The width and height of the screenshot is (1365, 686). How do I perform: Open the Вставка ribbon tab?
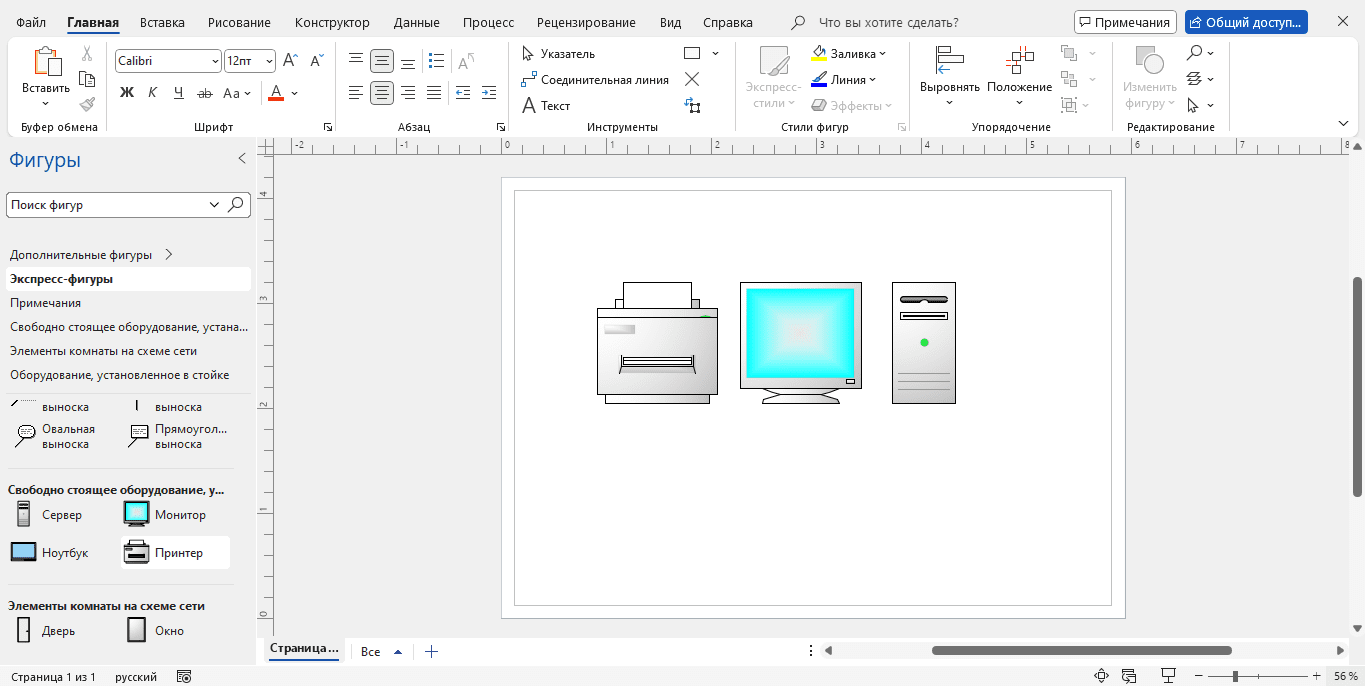pyautogui.click(x=162, y=22)
